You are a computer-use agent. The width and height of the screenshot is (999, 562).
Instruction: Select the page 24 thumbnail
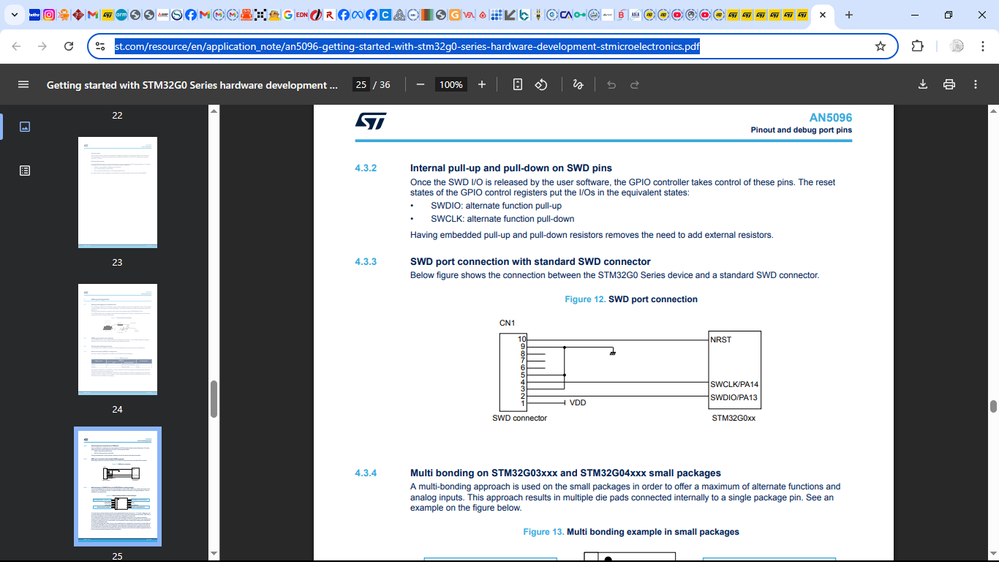[x=117, y=340]
